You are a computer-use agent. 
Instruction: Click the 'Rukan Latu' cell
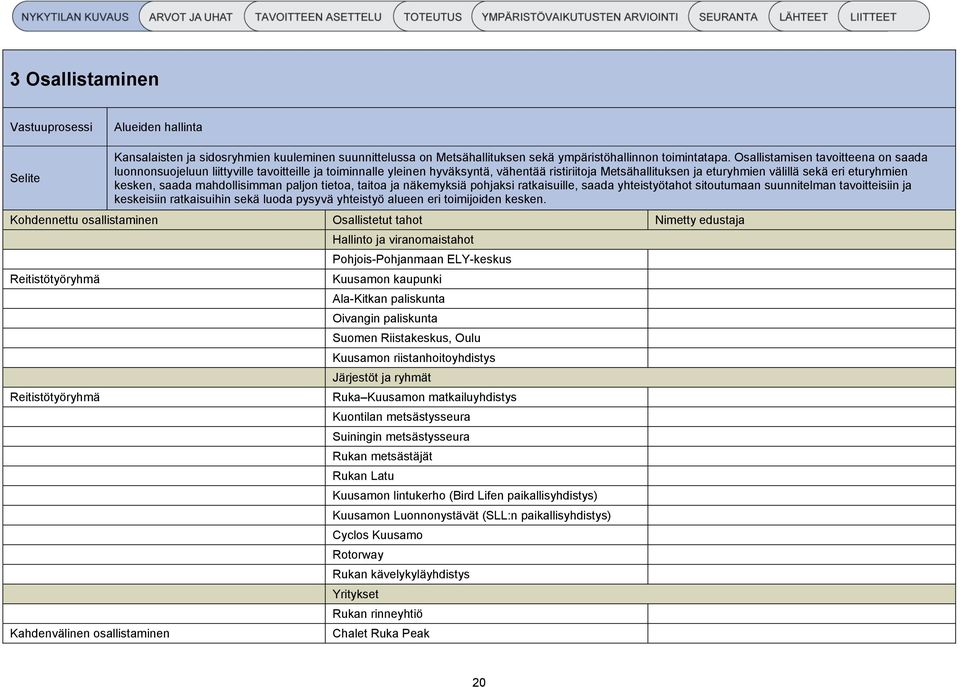(x=486, y=476)
